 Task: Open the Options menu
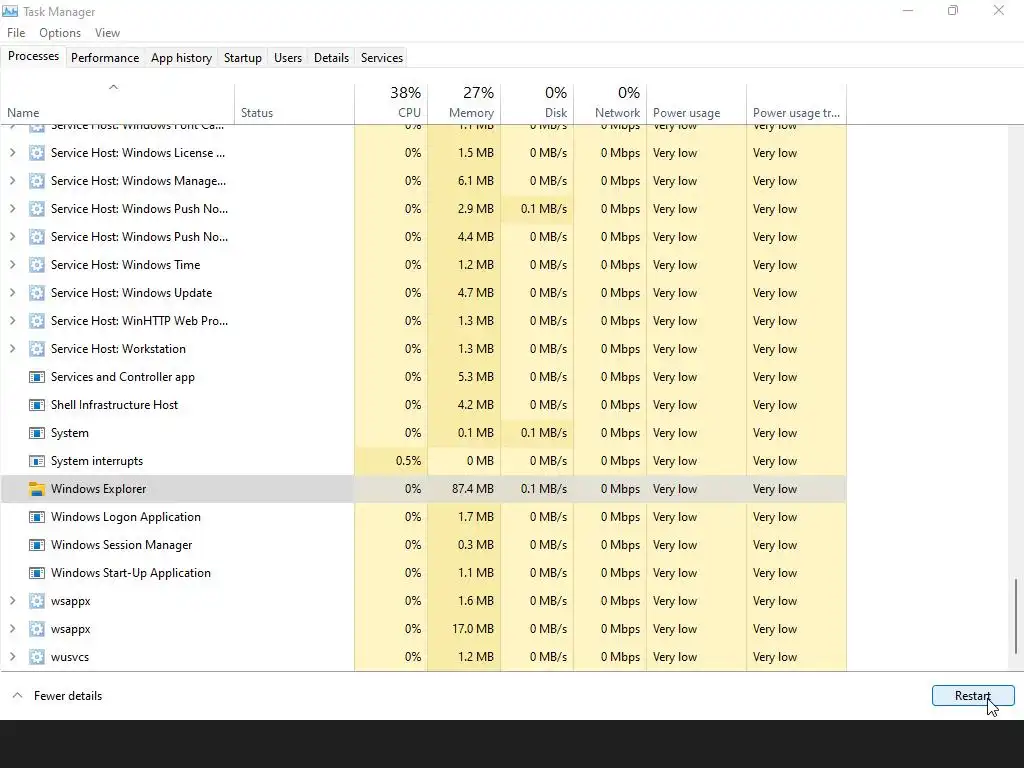click(60, 33)
